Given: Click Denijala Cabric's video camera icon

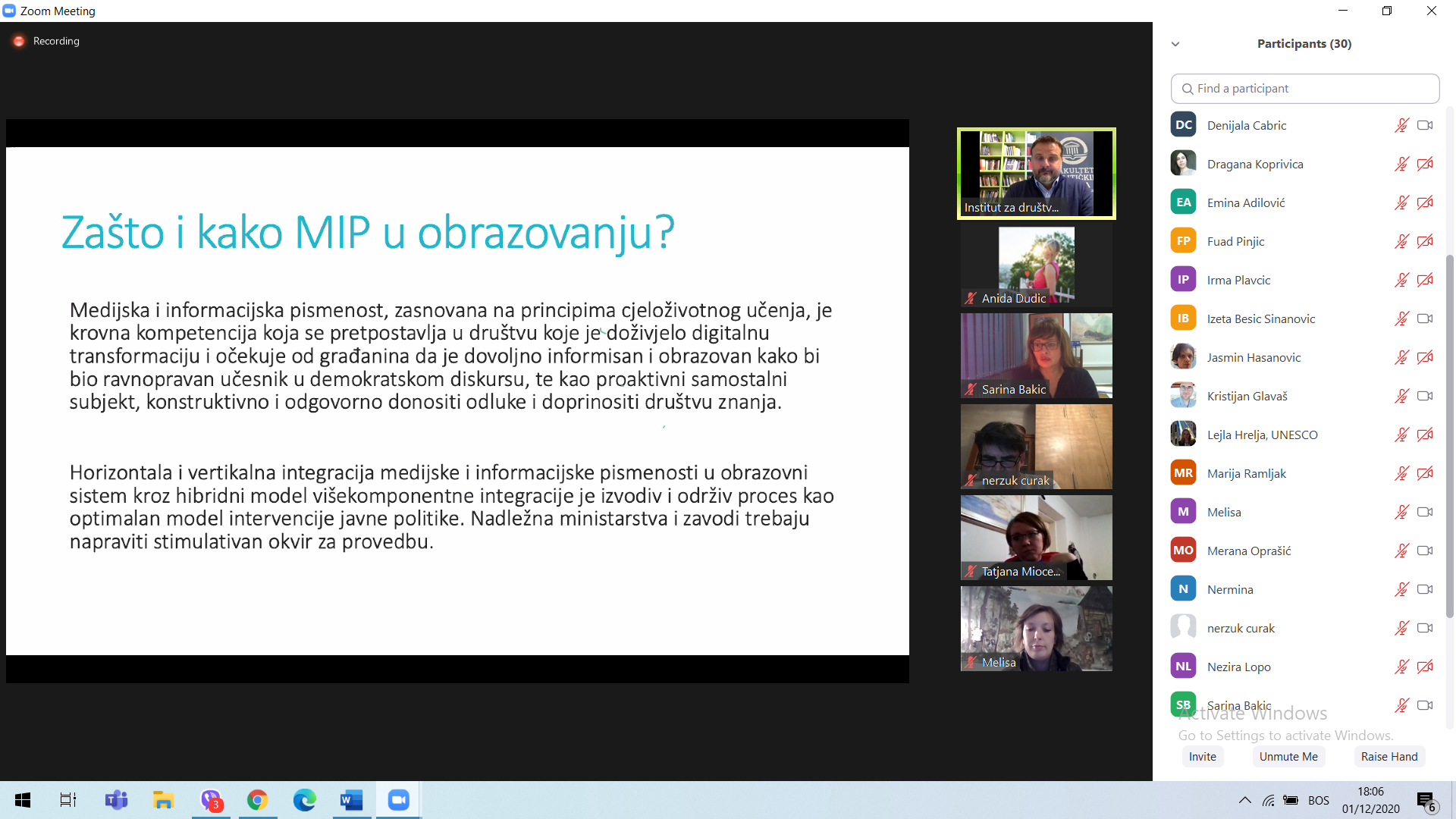Looking at the screenshot, I should click(1425, 126).
